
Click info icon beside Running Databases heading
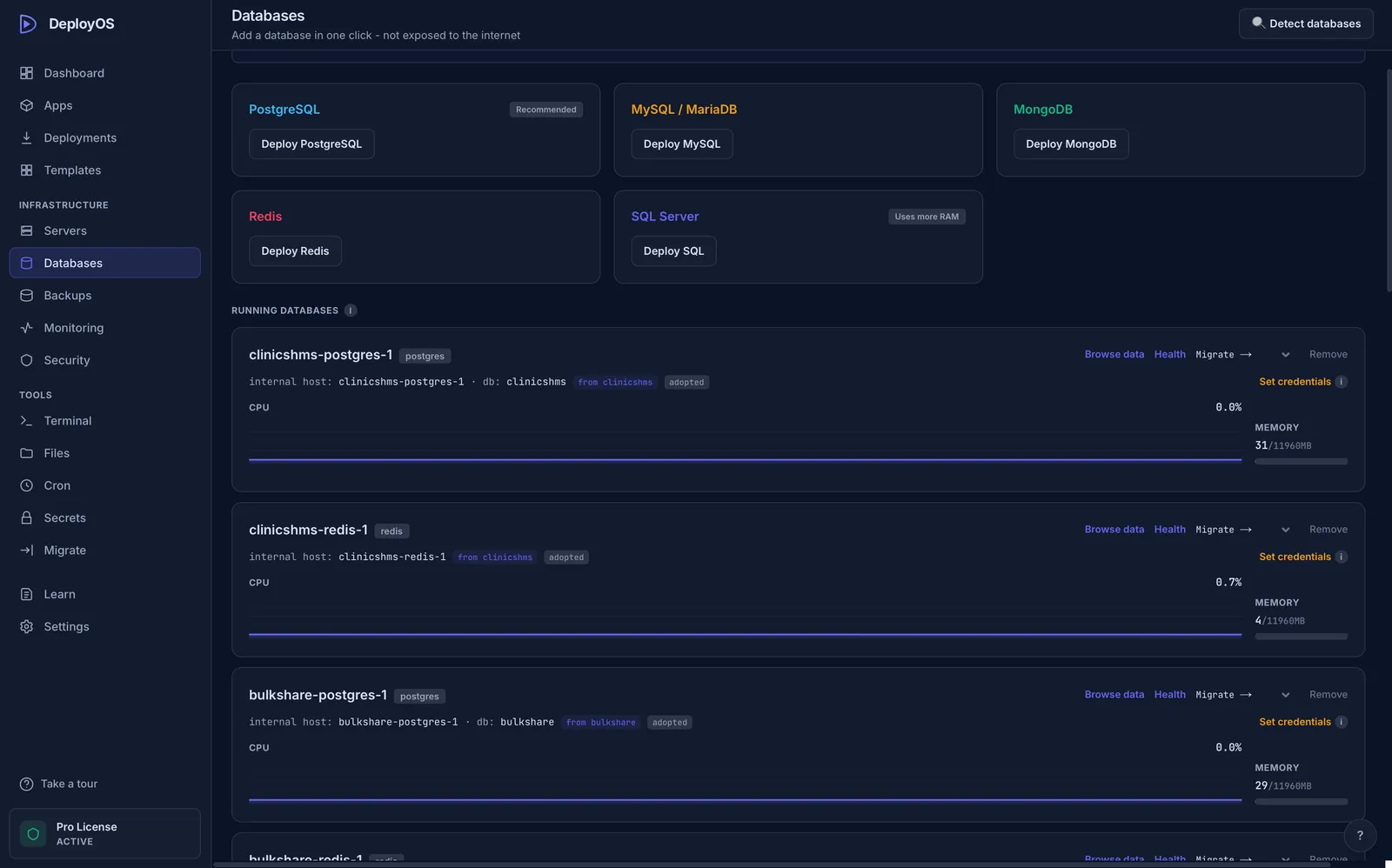click(351, 310)
